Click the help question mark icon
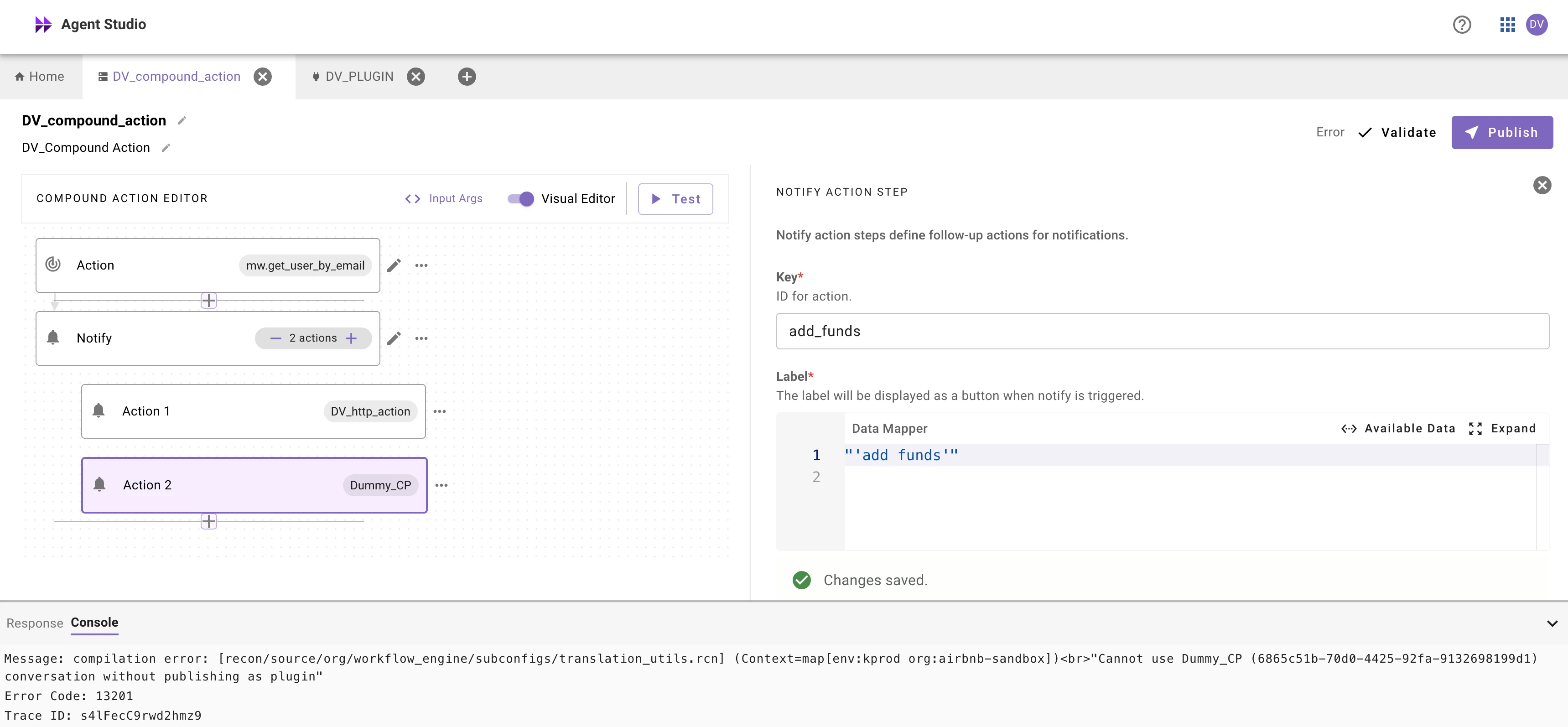Image resolution: width=1568 pixels, height=727 pixels. coord(1461,25)
